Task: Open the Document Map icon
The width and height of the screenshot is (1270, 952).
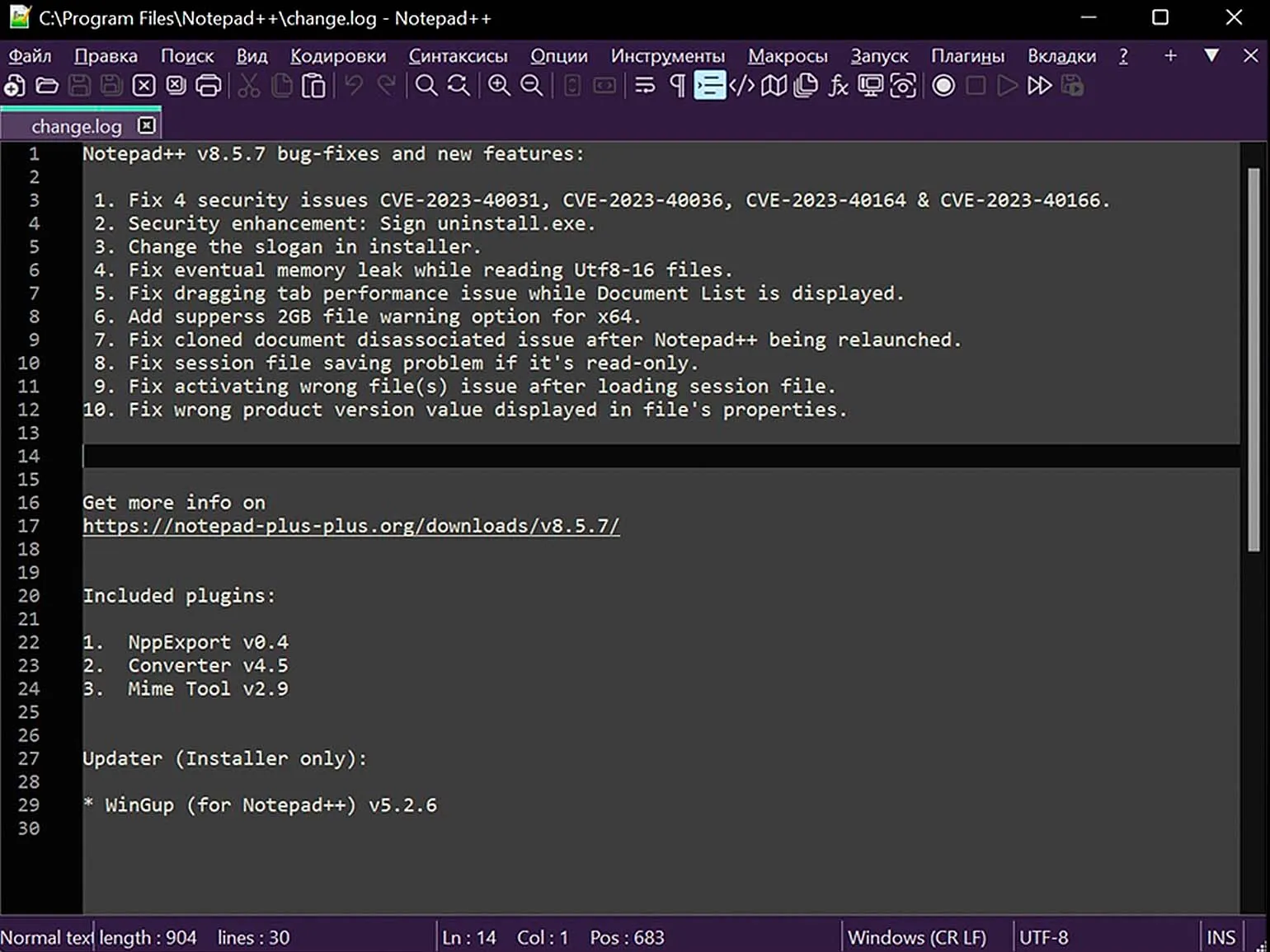Action: coord(774,86)
